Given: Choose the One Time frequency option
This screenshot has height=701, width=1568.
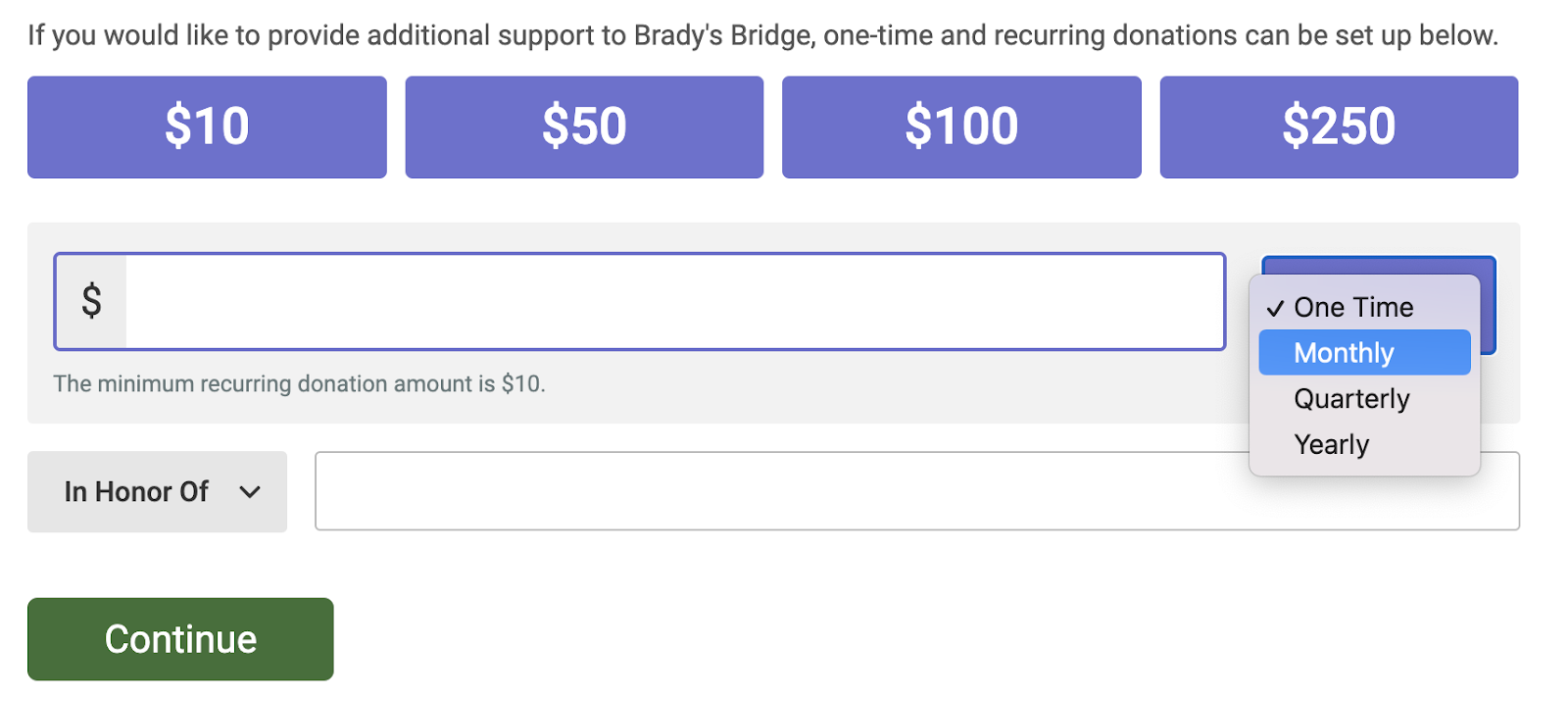Looking at the screenshot, I should [1353, 308].
